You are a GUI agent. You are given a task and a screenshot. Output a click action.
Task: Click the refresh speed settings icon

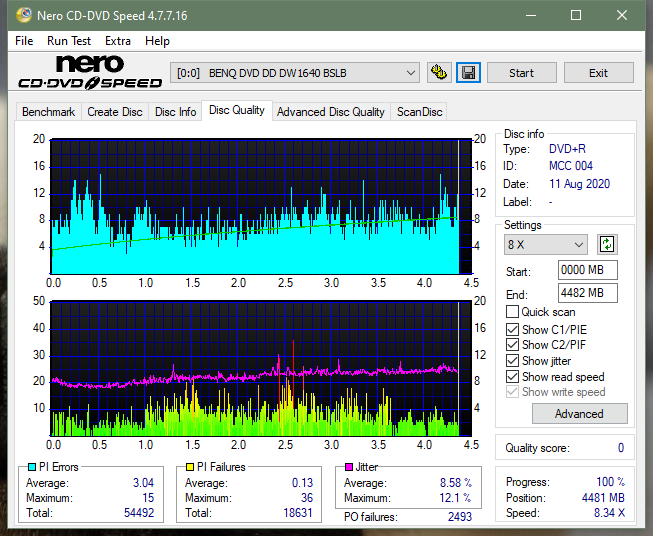[607, 244]
